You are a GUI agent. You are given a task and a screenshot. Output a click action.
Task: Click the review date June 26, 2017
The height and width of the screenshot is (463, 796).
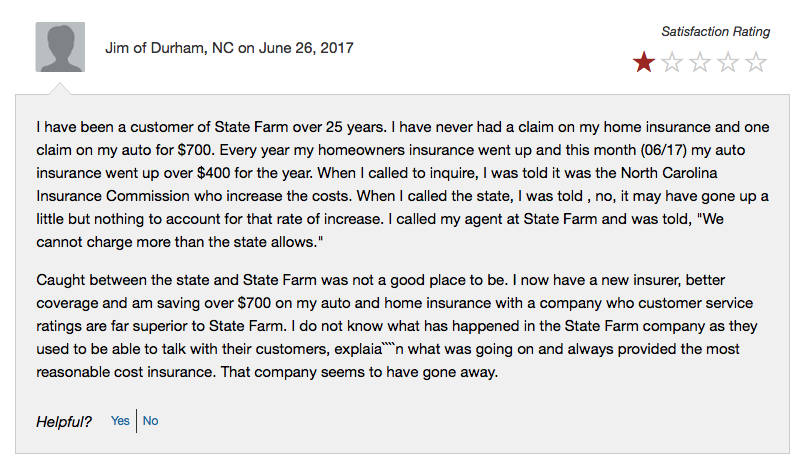(x=304, y=47)
